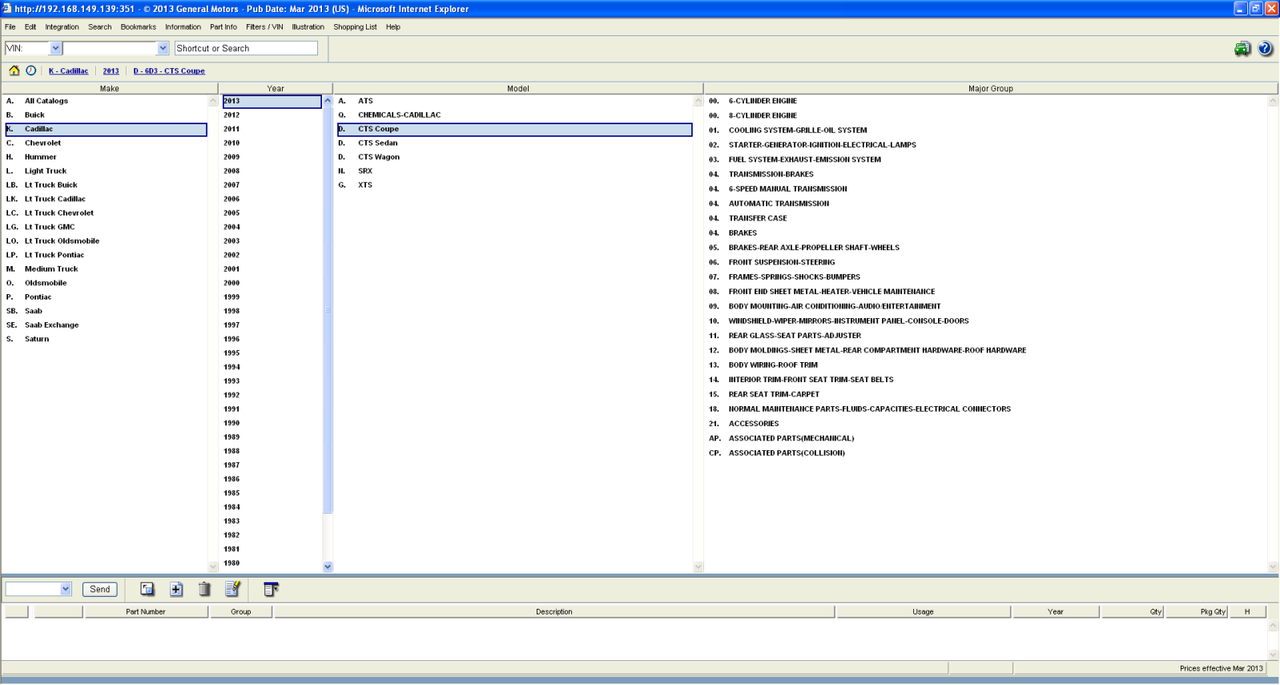1280x685 pixels.
Task: Open FRONT SUSPENSION-STEERING group
Action: [781, 262]
